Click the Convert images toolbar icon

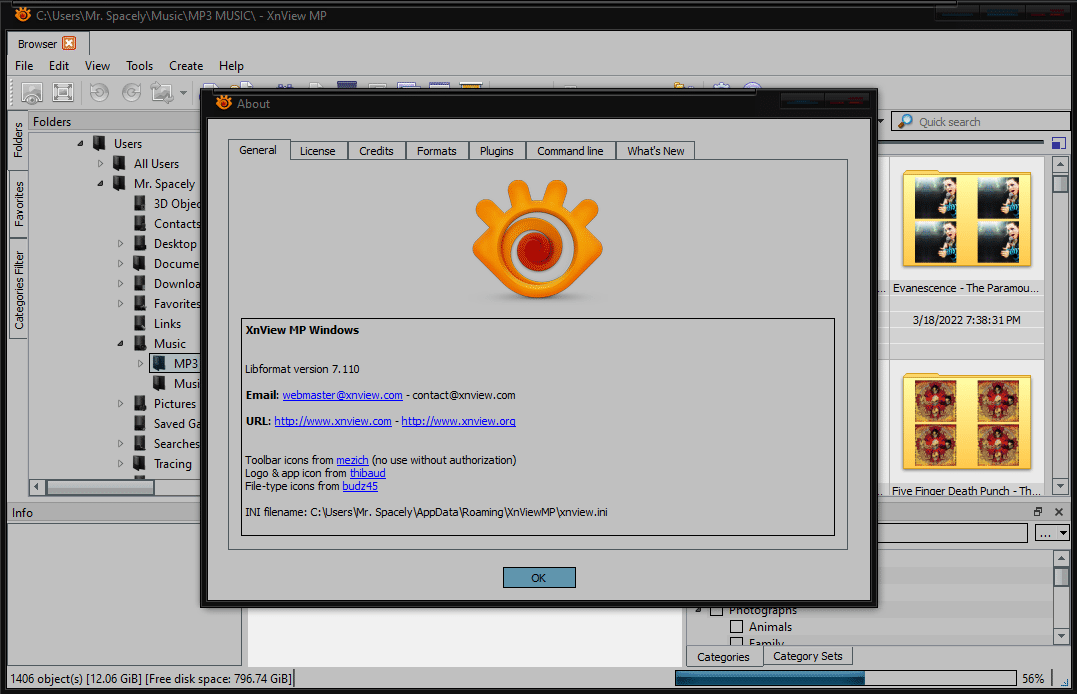tap(162, 92)
